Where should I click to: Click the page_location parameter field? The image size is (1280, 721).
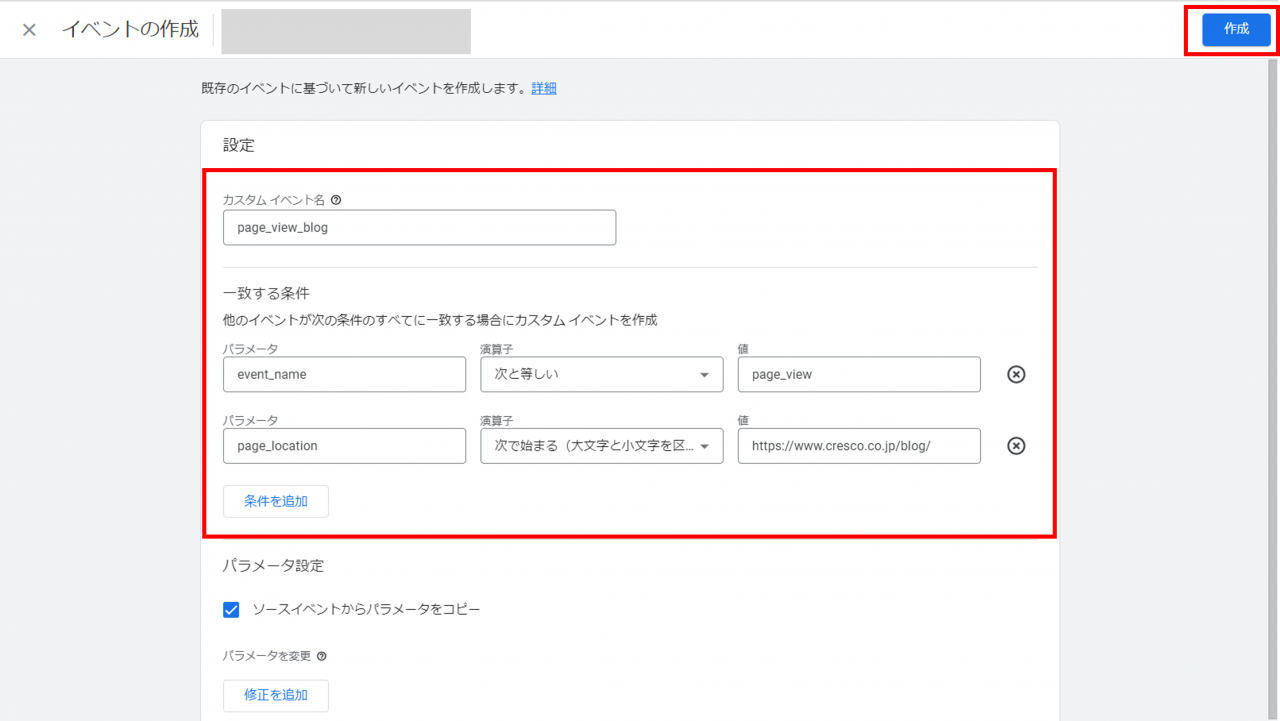344,446
